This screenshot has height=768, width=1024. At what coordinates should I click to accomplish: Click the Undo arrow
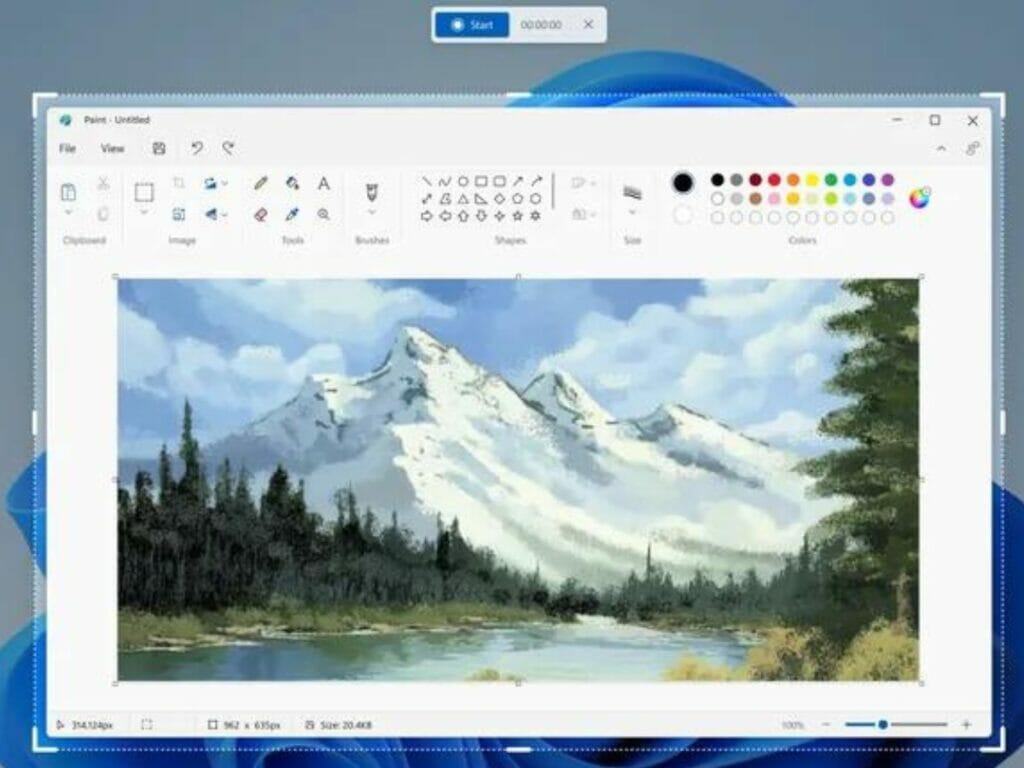point(195,147)
